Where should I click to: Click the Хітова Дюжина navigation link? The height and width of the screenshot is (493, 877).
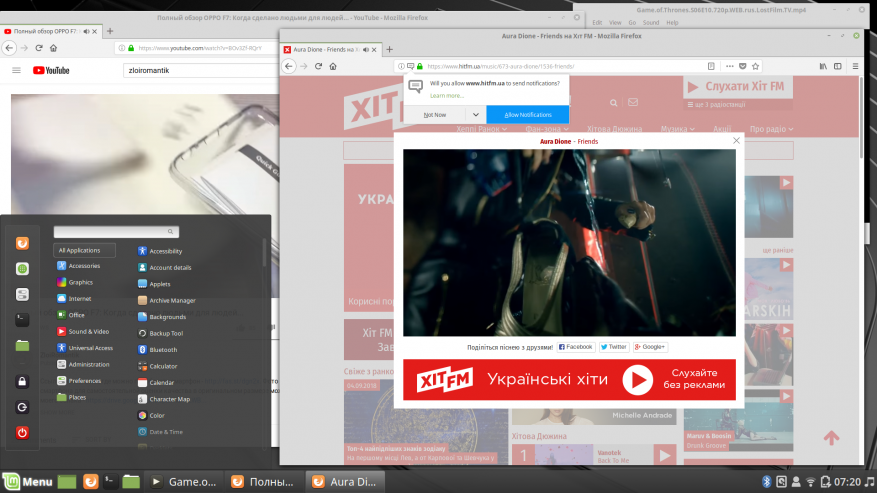(614, 129)
